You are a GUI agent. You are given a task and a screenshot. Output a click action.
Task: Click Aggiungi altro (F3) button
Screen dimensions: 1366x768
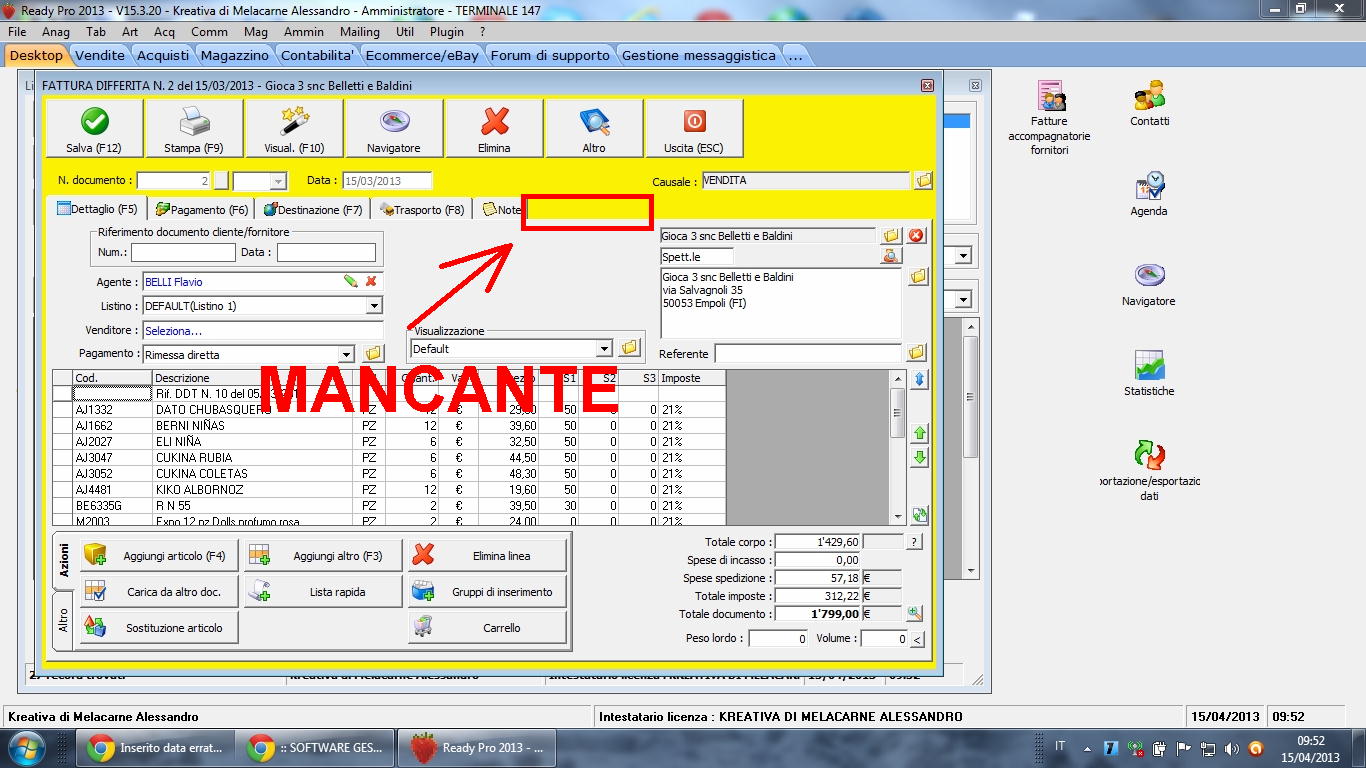[x=322, y=555]
